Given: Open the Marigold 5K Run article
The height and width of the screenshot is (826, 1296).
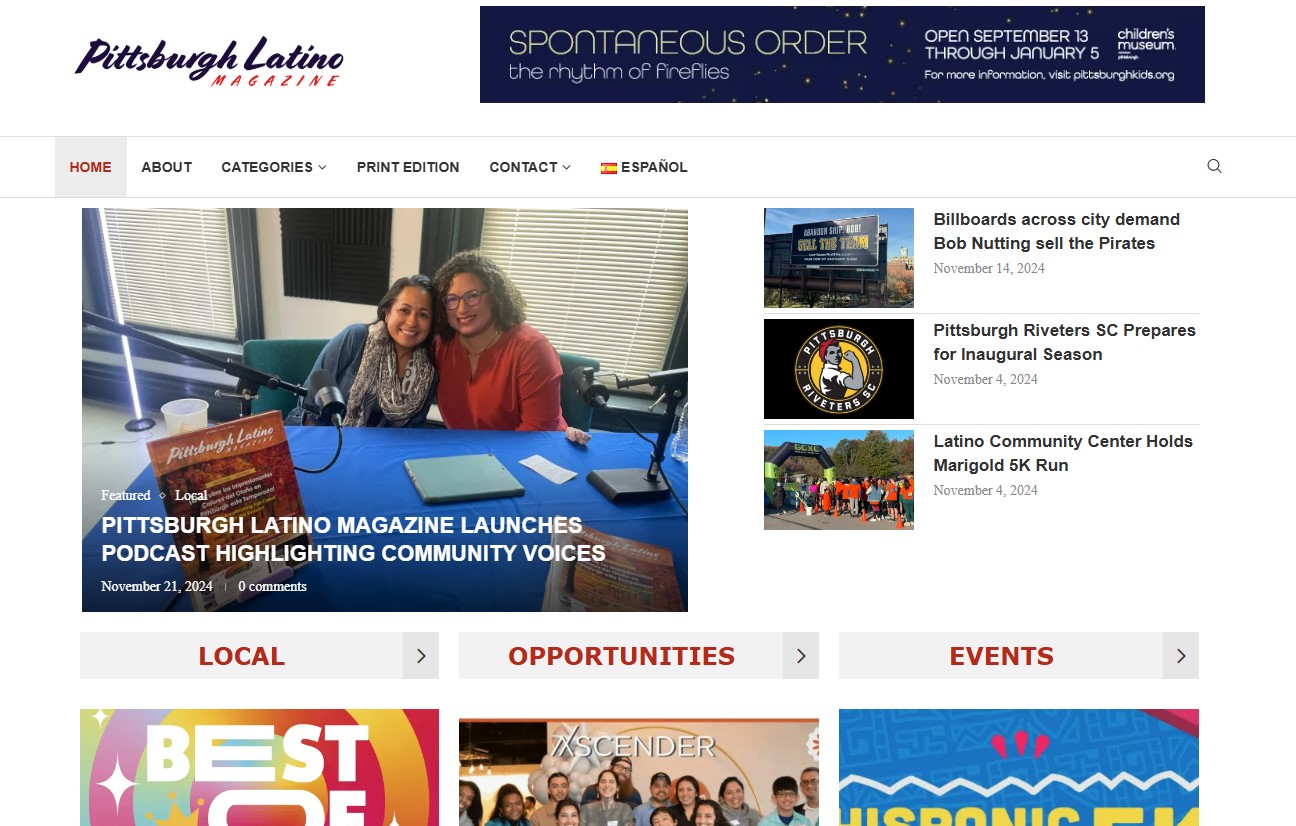Looking at the screenshot, I should point(1063,453).
